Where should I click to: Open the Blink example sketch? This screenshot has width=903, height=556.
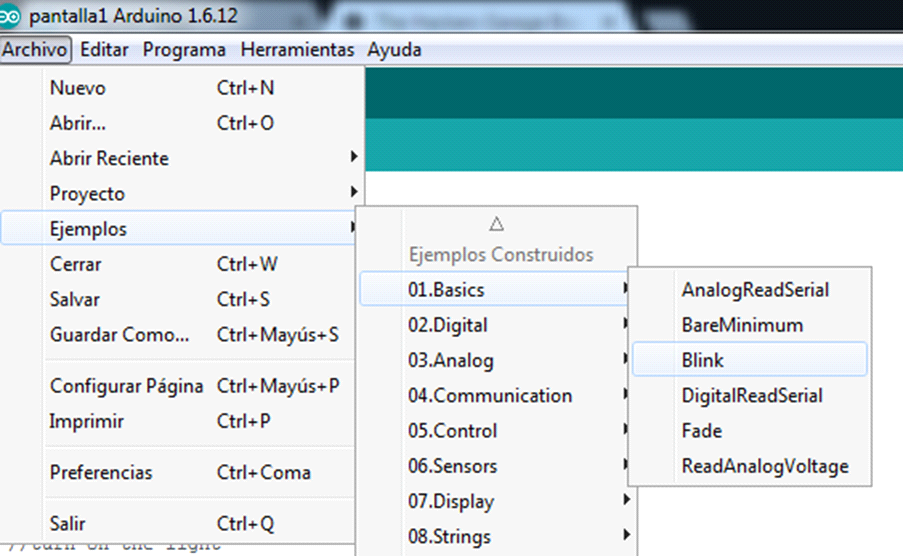(703, 360)
